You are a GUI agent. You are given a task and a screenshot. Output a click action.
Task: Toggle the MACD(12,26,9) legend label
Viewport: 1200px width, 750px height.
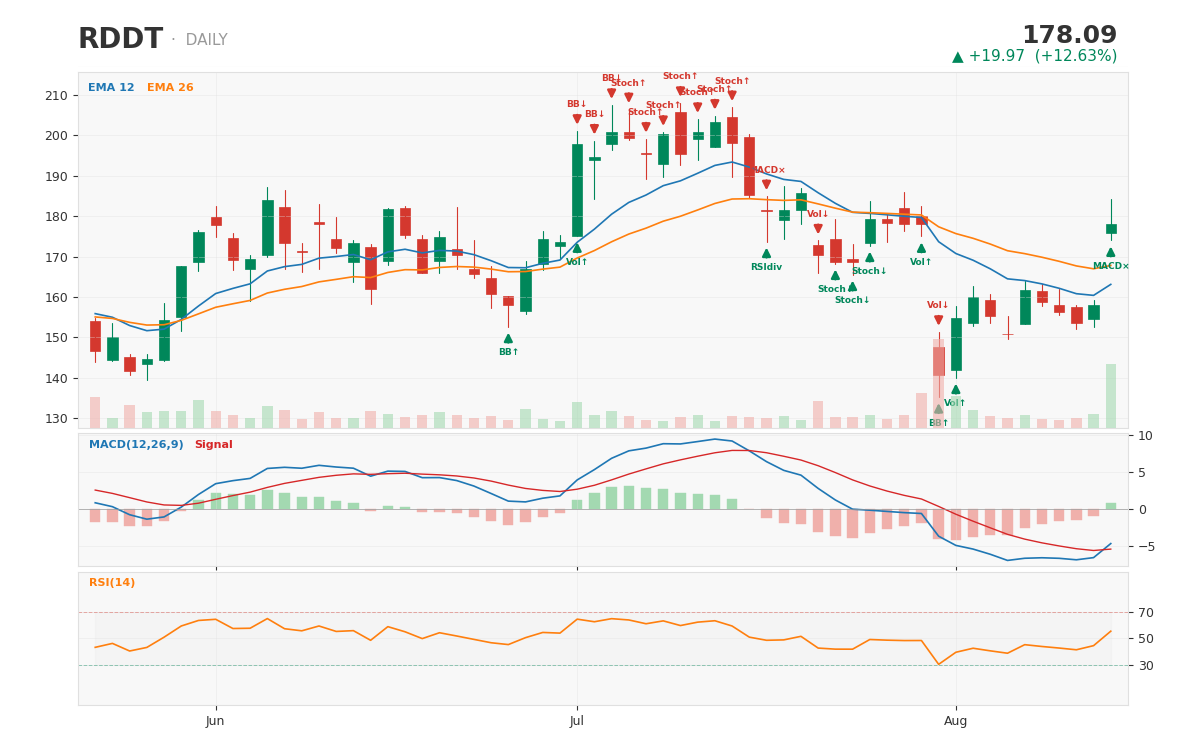(x=136, y=445)
